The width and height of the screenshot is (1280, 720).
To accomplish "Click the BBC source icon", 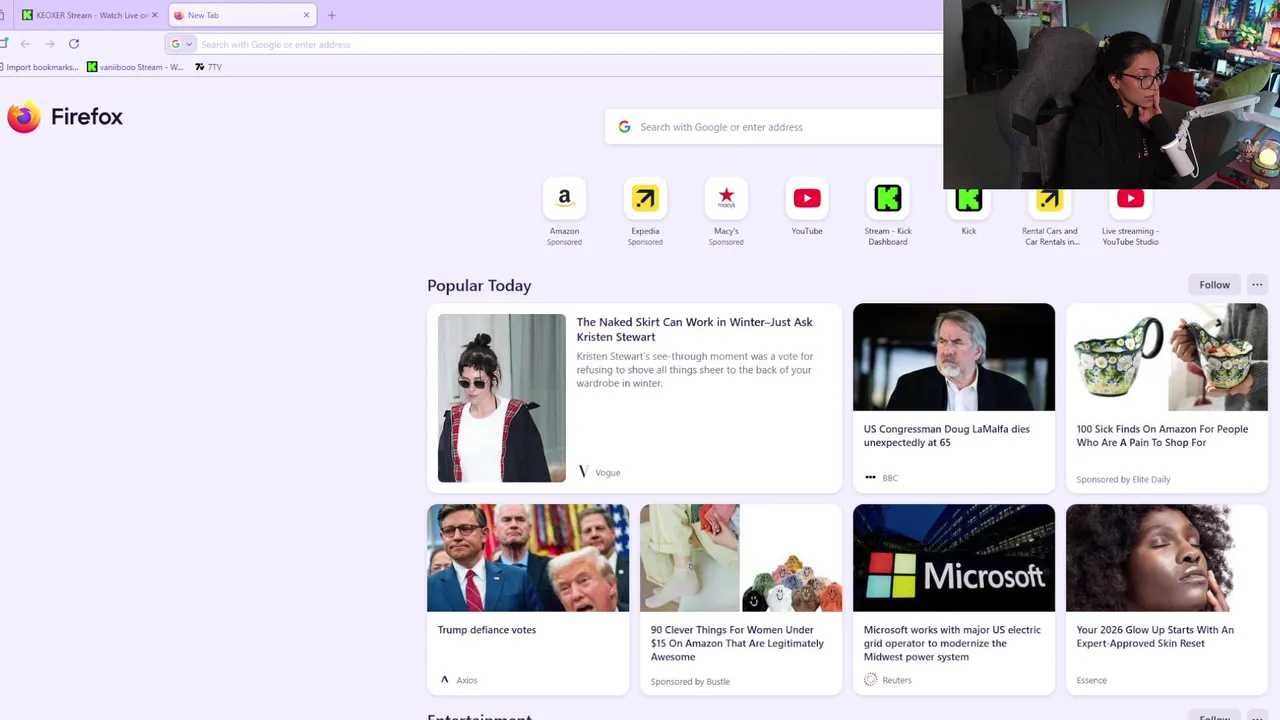I will pyautogui.click(x=870, y=478).
